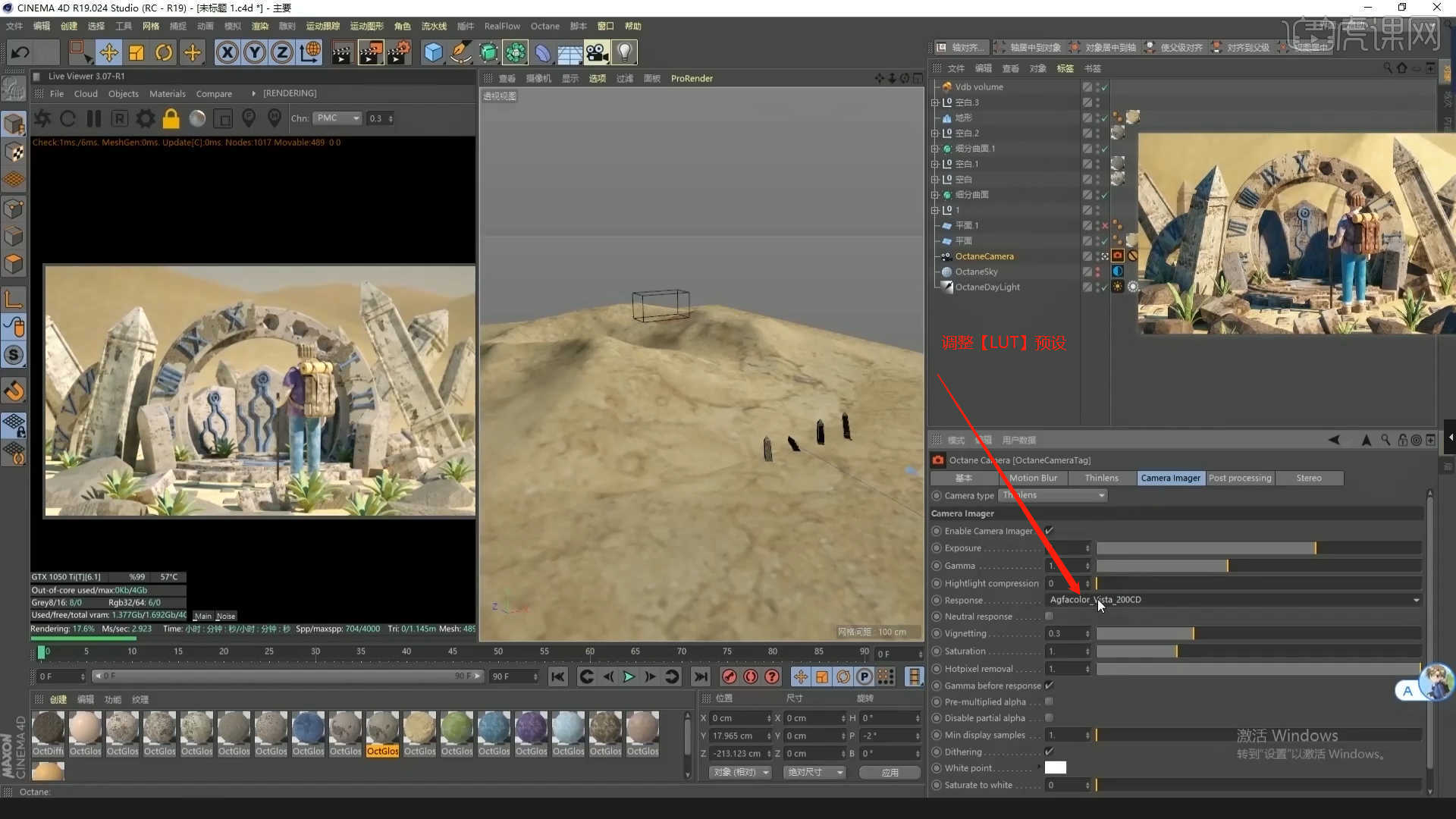Select OctaneSky in object manager
Image resolution: width=1456 pixels, height=819 pixels.
coord(976,271)
